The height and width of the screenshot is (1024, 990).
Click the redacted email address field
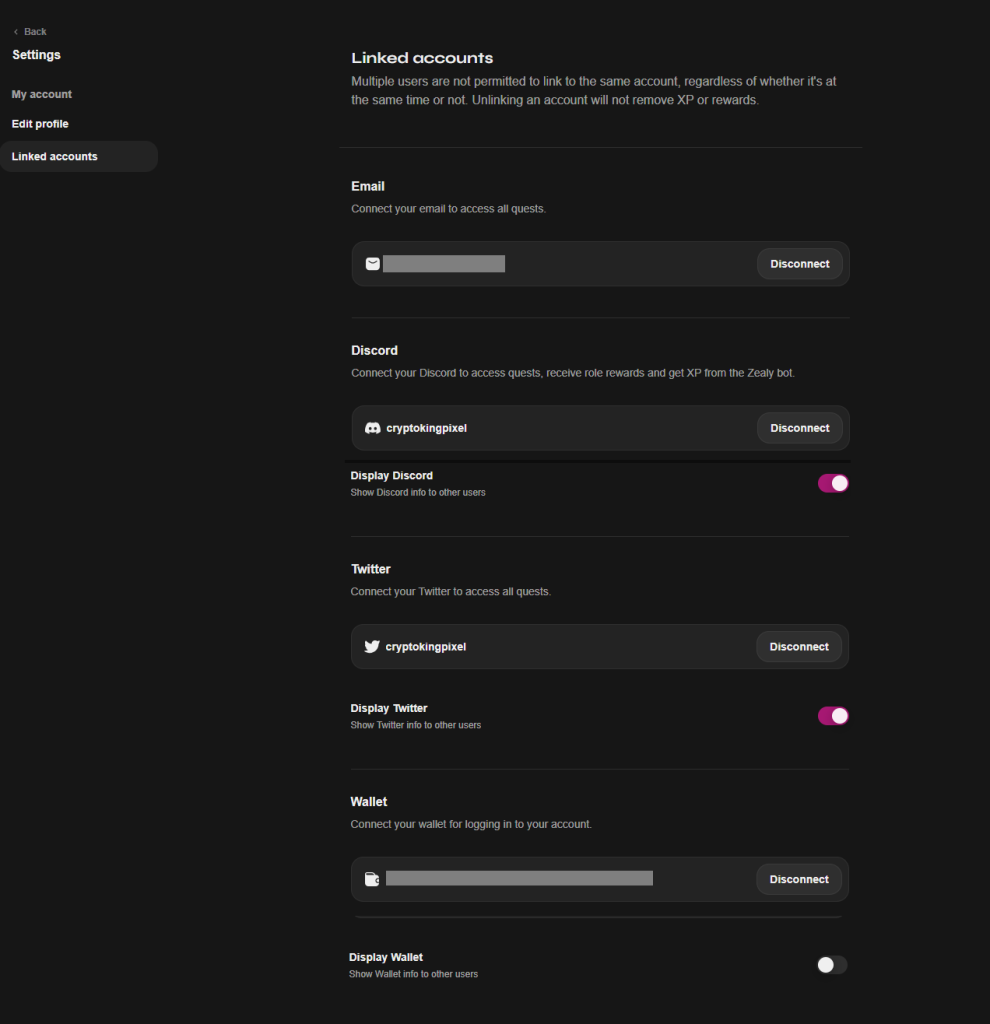[x=444, y=264]
